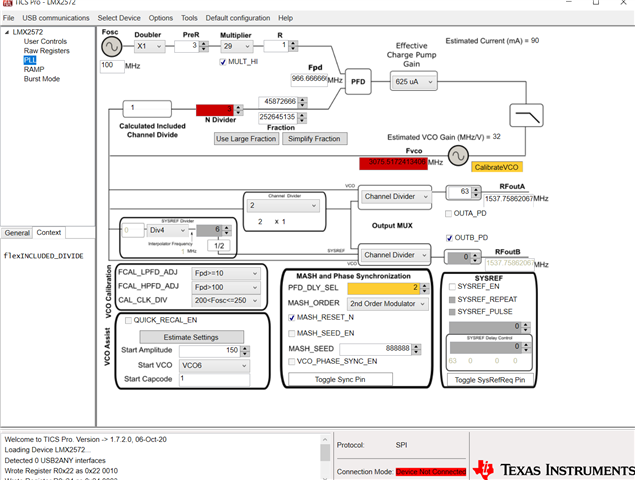Open RFoutB Output MUX Channel Divider dropdown

click(x=395, y=255)
